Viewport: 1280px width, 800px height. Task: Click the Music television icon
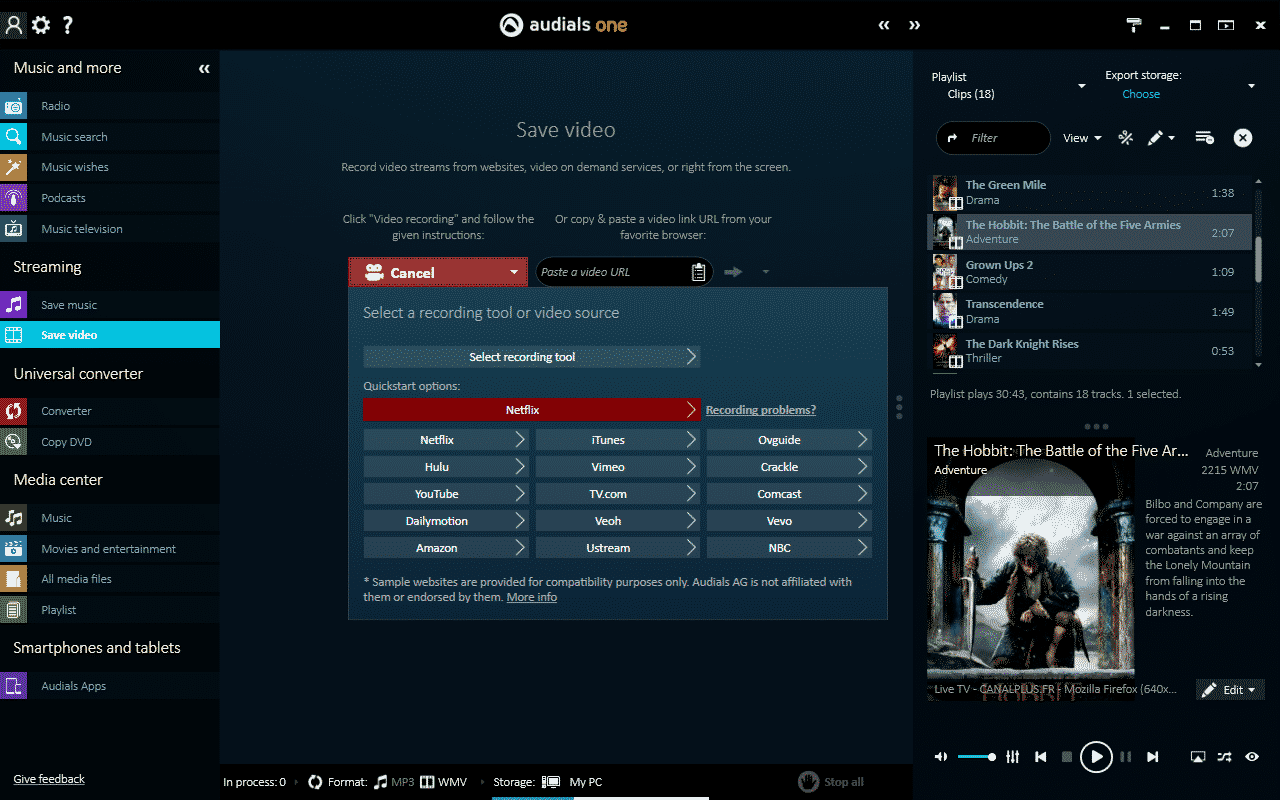tap(14, 229)
